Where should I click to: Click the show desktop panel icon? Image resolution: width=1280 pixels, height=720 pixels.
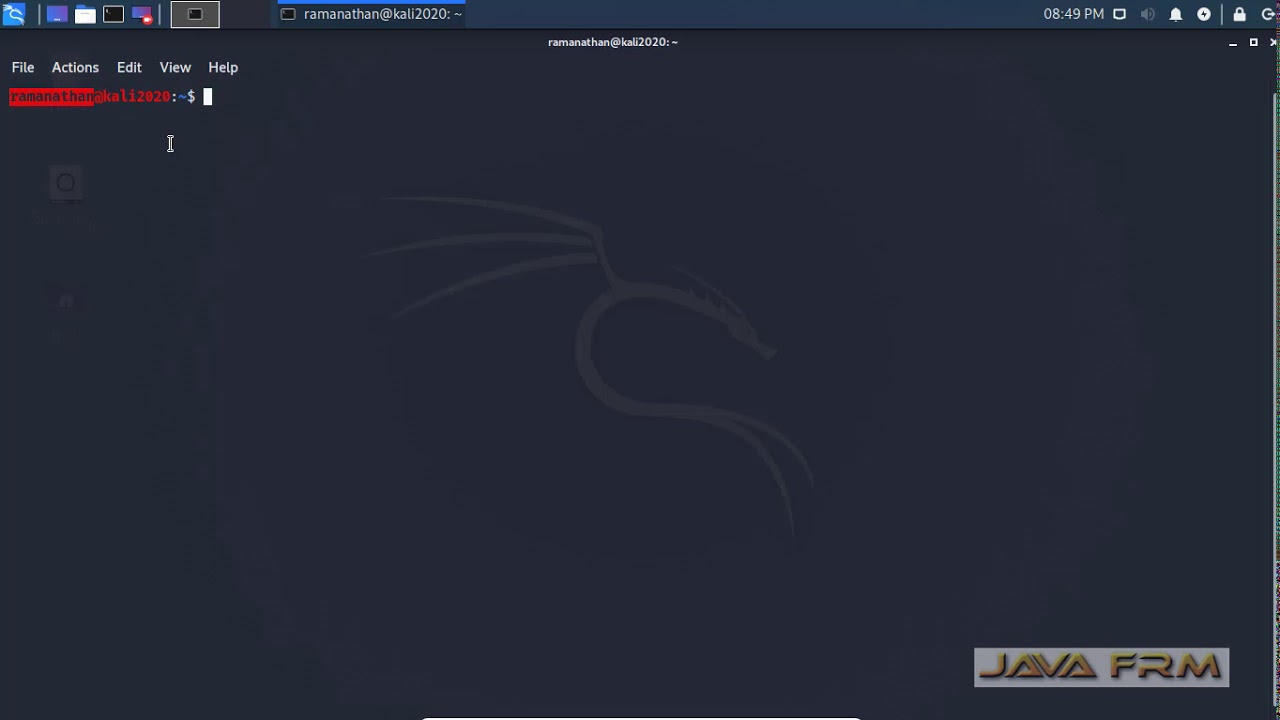pos(57,14)
